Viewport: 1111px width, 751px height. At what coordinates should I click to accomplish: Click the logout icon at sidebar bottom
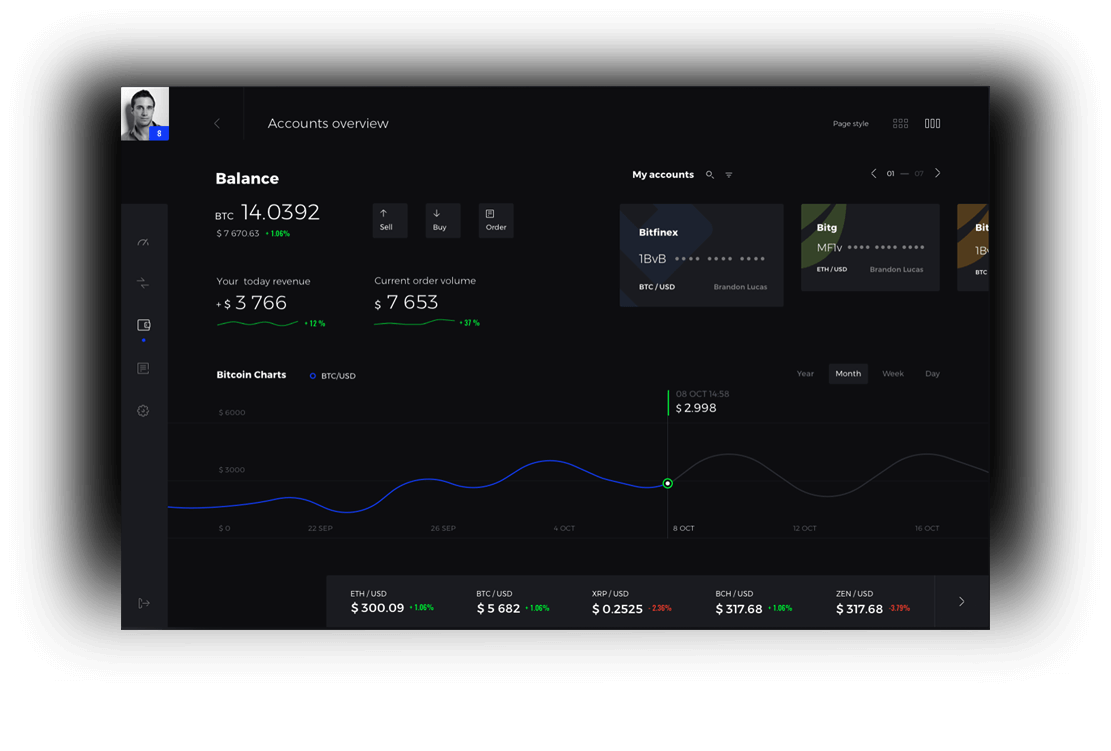(x=144, y=603)
